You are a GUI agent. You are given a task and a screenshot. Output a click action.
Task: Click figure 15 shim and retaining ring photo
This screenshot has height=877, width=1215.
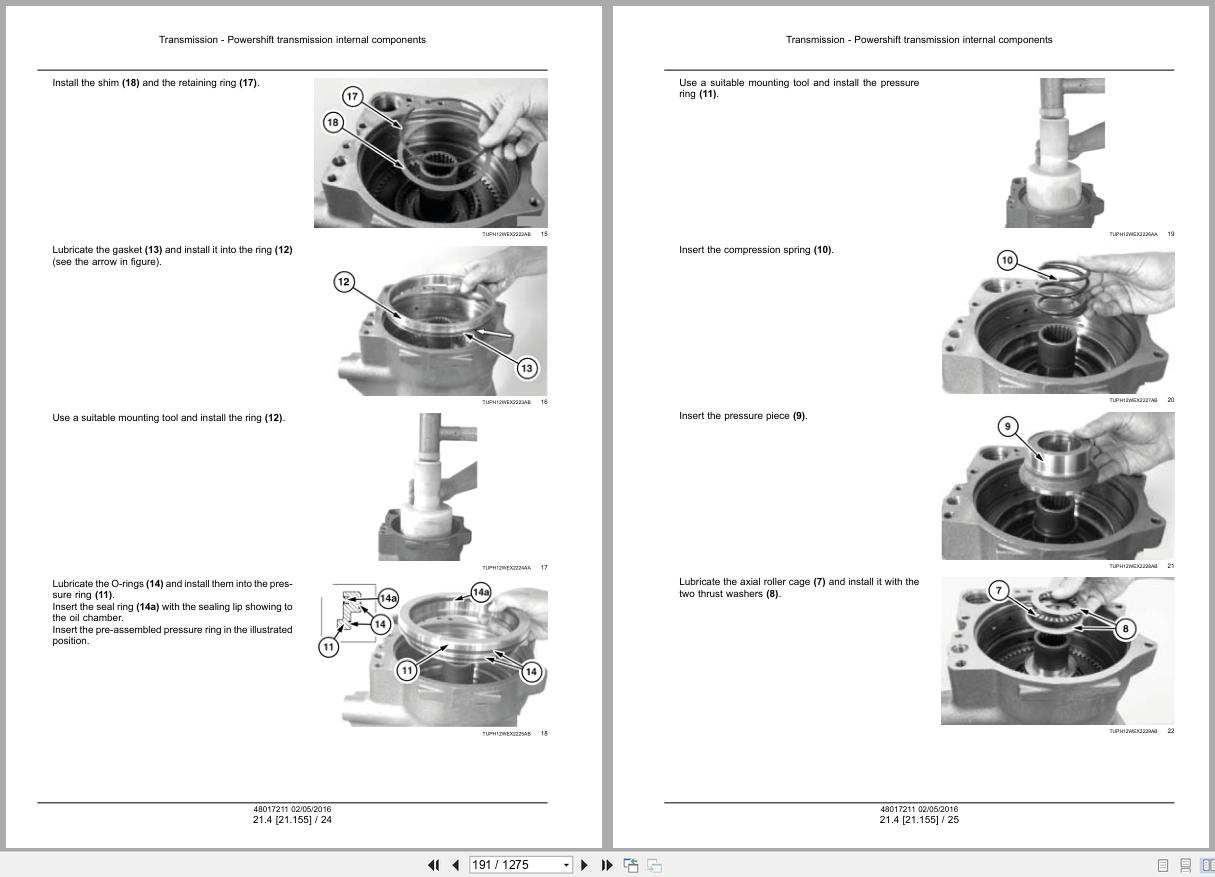(431, 153)
